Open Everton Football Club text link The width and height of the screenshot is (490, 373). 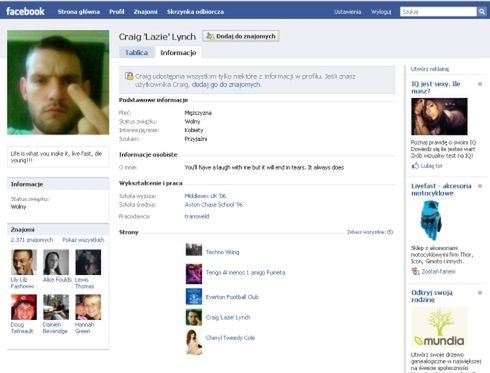(x=232, y=297)
